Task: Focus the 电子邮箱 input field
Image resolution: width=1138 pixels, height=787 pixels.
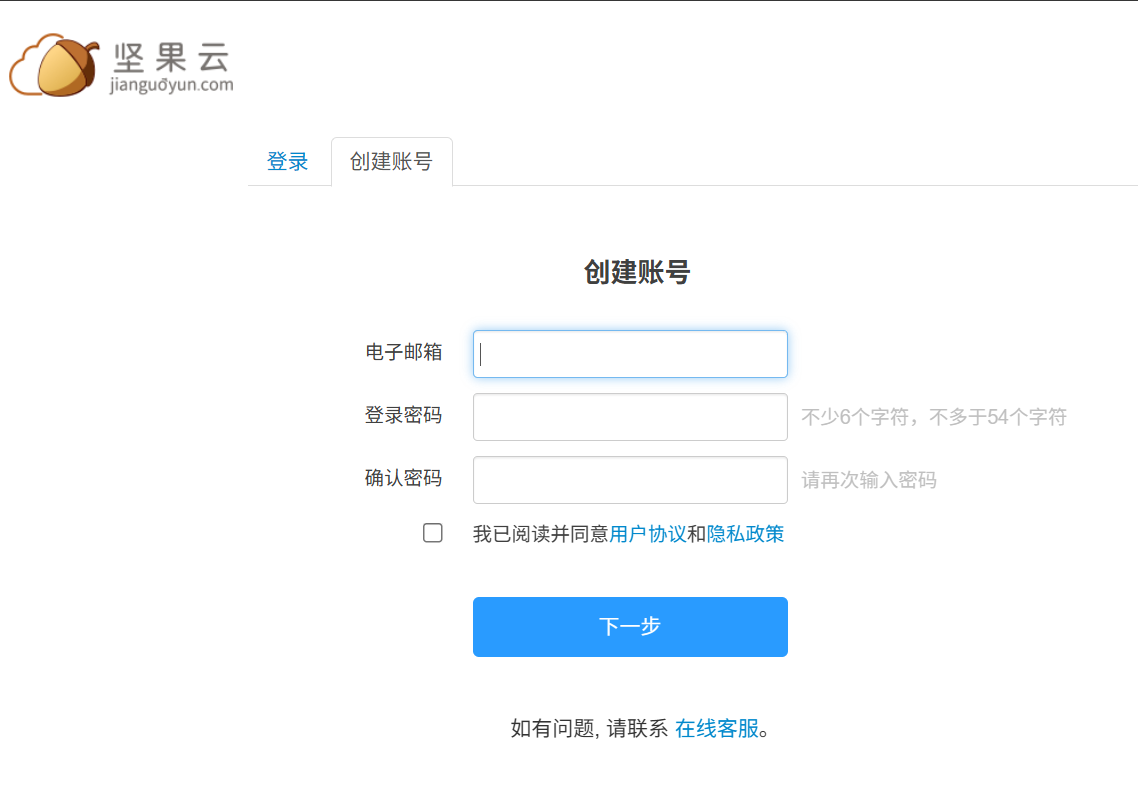Action: tap(630, 354)
